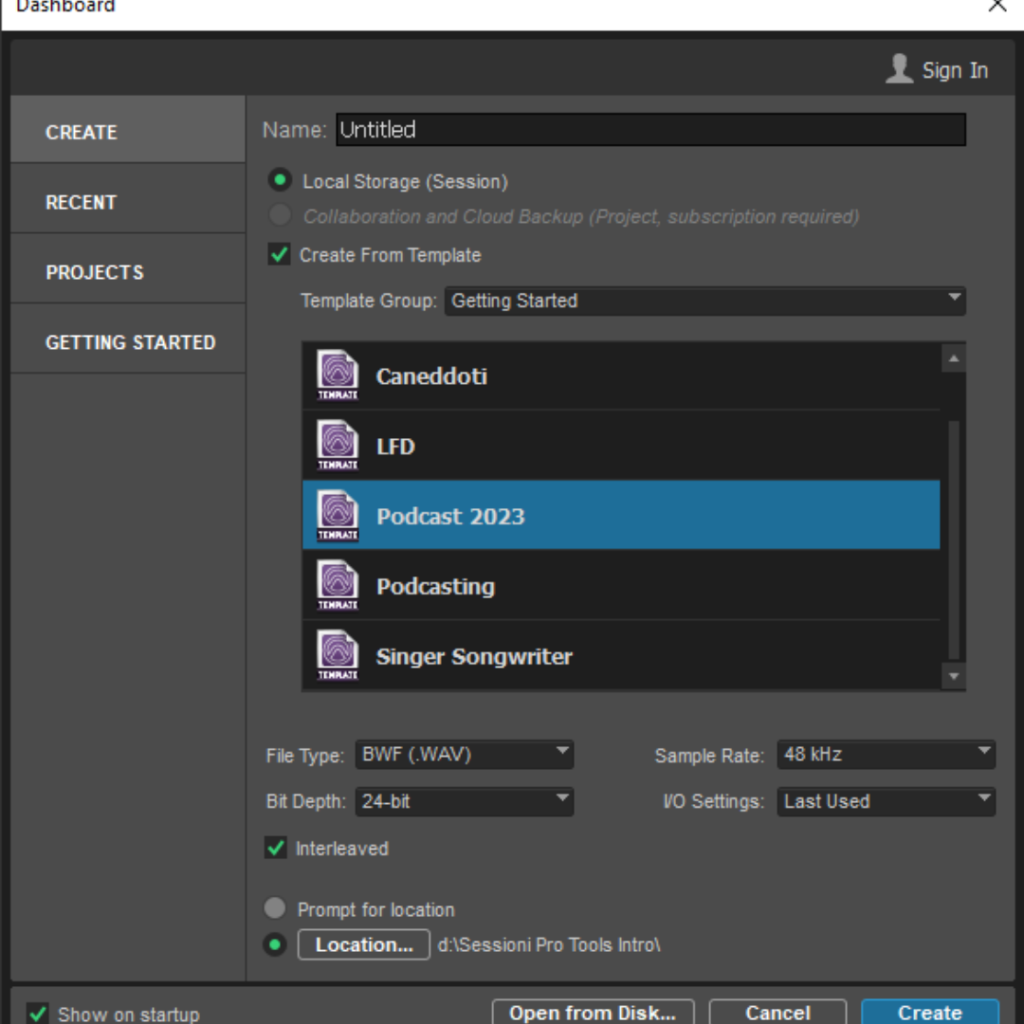The height and width of the screenshot is (1024, 1024).
Task: Click the template list scrollbar track
Action: pyautogui.click(x=954, y=540)
